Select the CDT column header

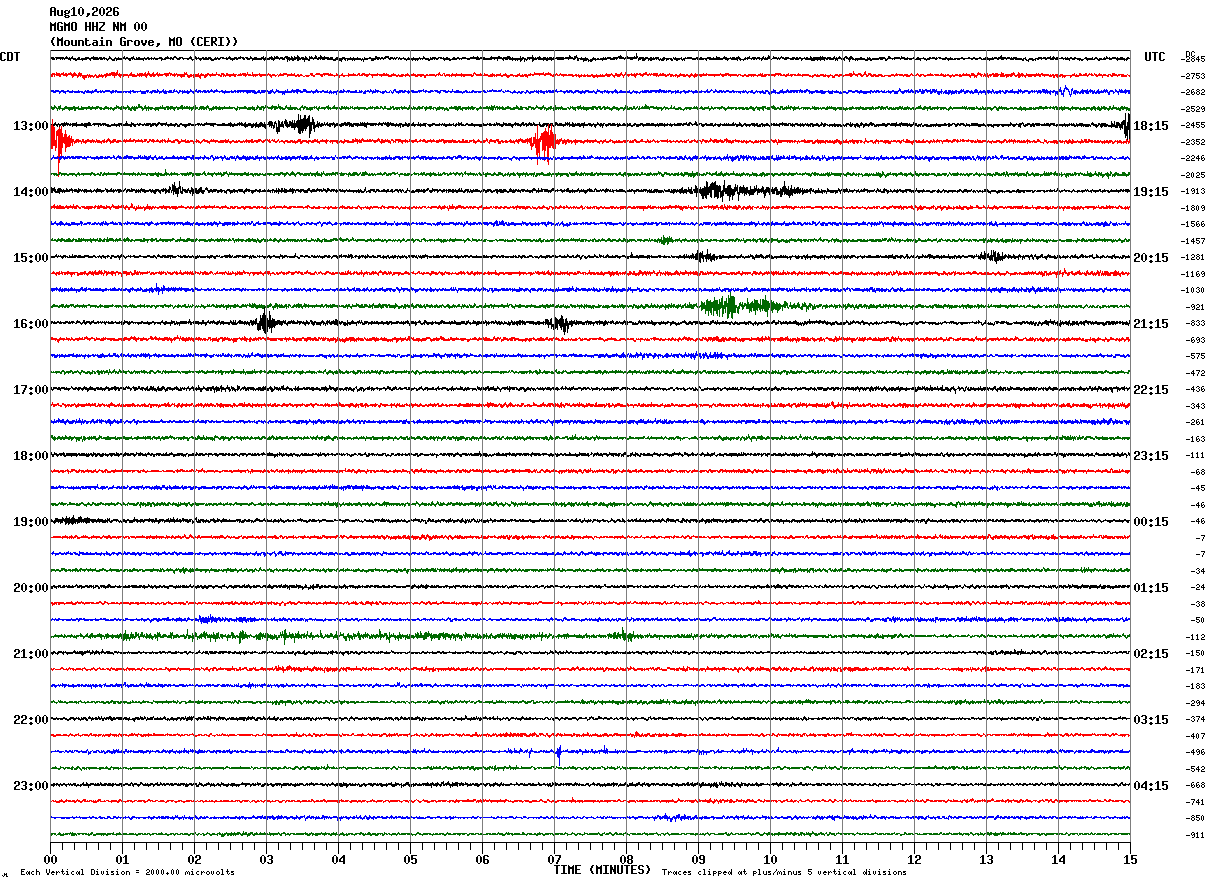tap(10, 57)
